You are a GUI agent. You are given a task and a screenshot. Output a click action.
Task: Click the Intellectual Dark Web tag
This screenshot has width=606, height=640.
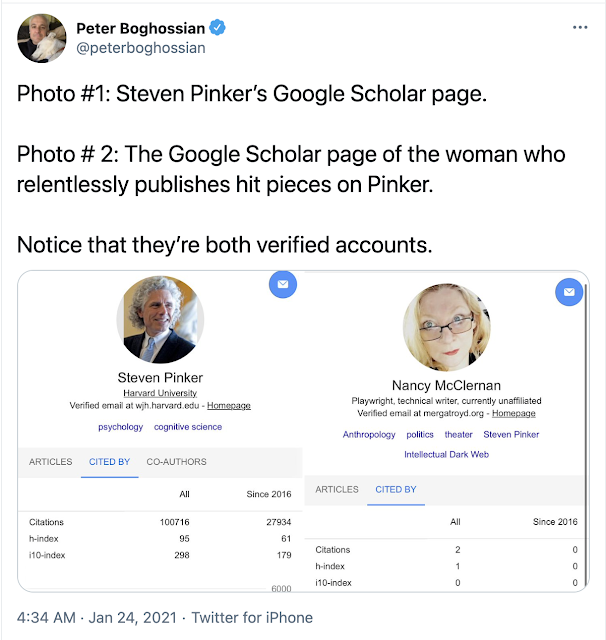[447, 454]
